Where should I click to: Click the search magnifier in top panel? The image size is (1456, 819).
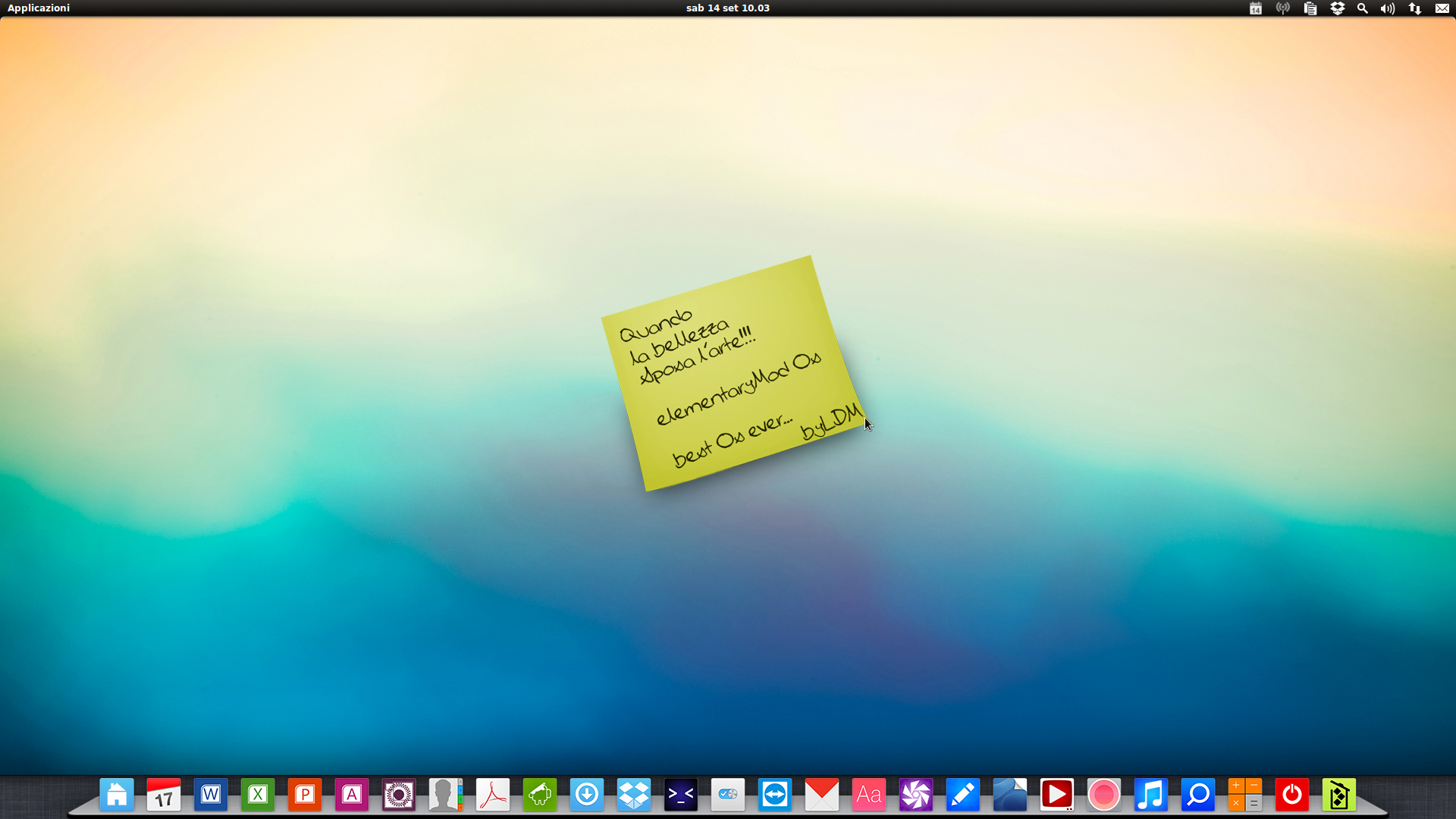1363,8
